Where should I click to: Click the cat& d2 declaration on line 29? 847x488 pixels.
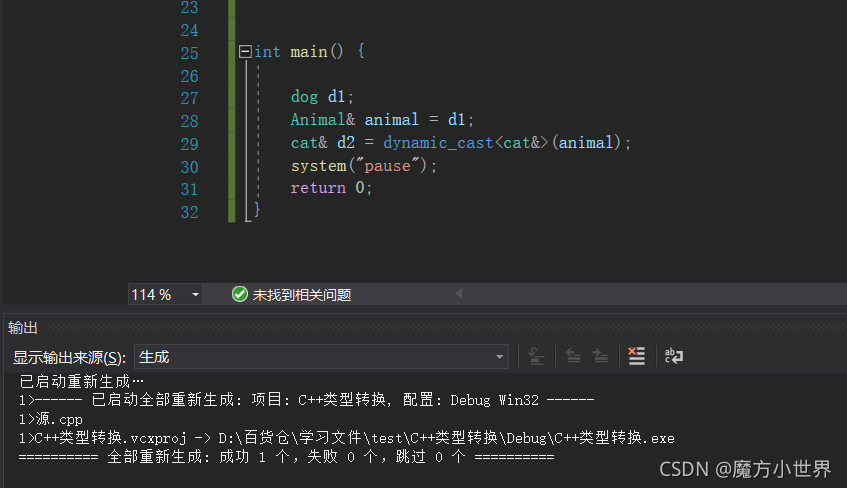[x=323, y=143]
